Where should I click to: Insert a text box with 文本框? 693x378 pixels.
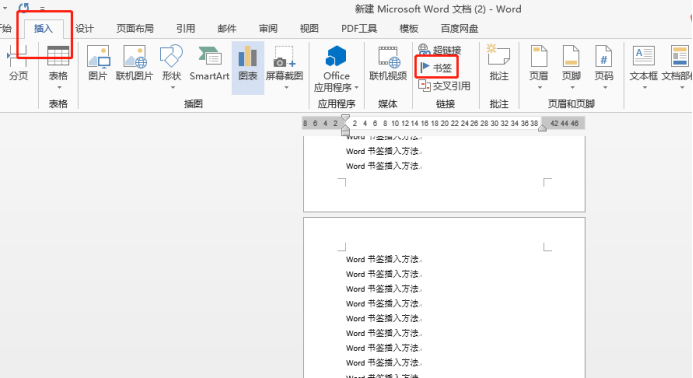[x=644, y=66]
